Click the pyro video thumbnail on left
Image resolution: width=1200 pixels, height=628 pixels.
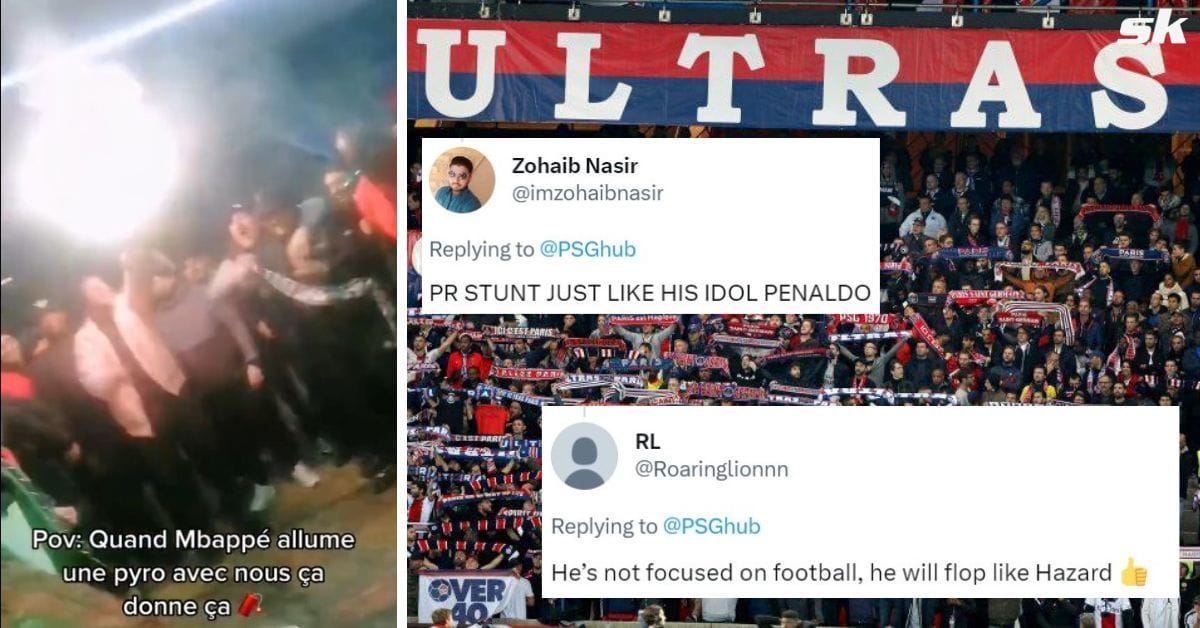[198, 314]
